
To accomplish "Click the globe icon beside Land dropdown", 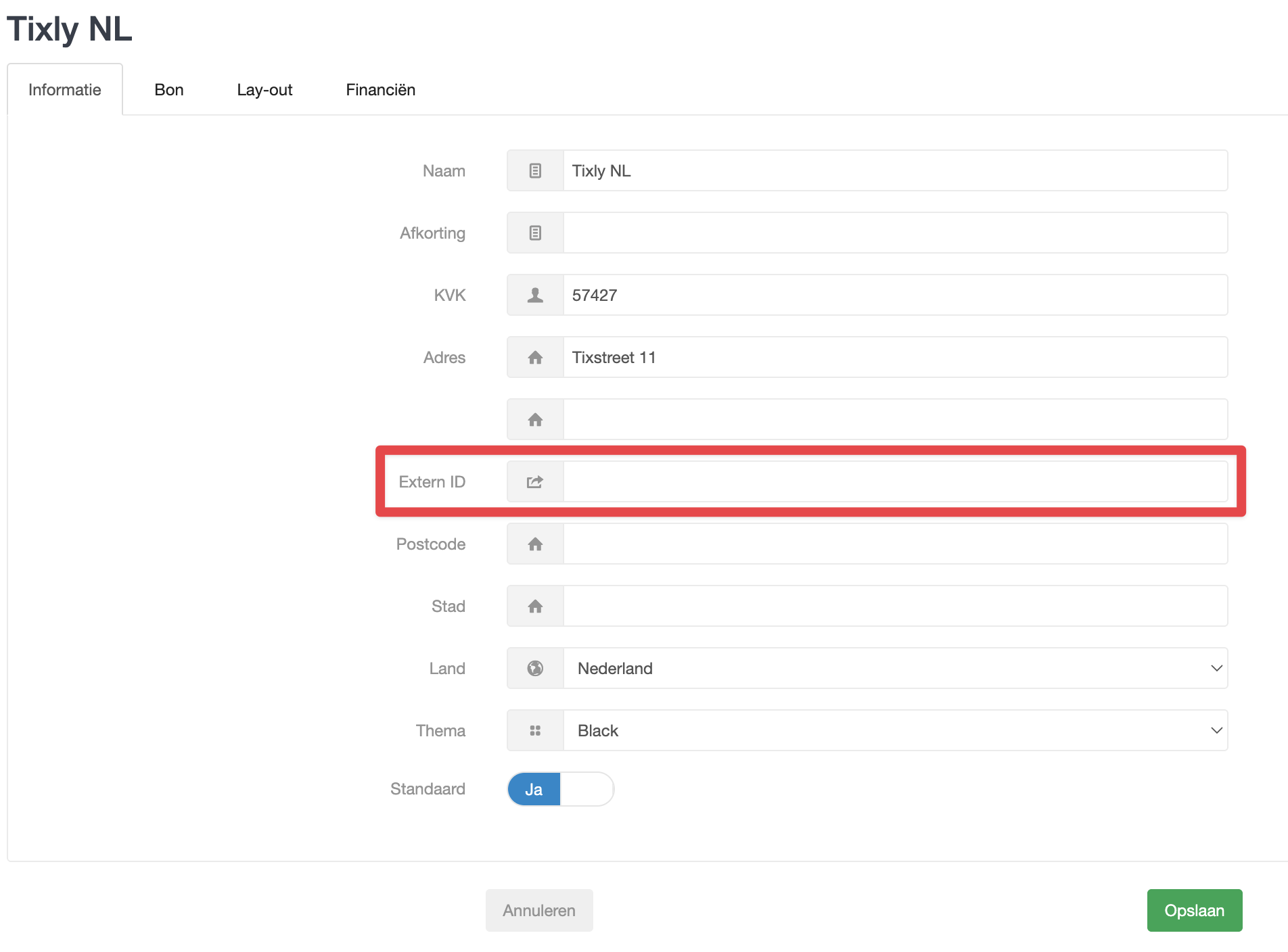I will pos(535,669).
